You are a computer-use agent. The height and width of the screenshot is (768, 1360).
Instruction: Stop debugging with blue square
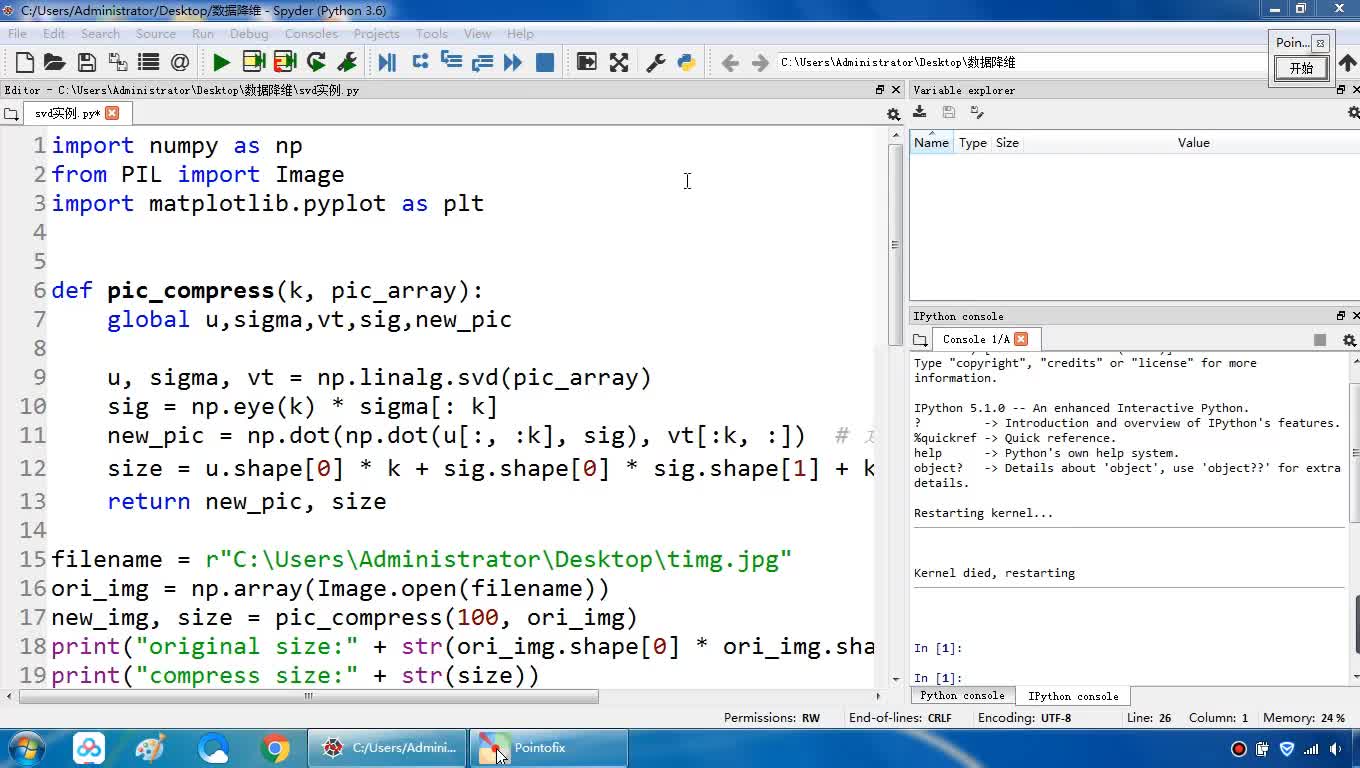pos(545,63)
